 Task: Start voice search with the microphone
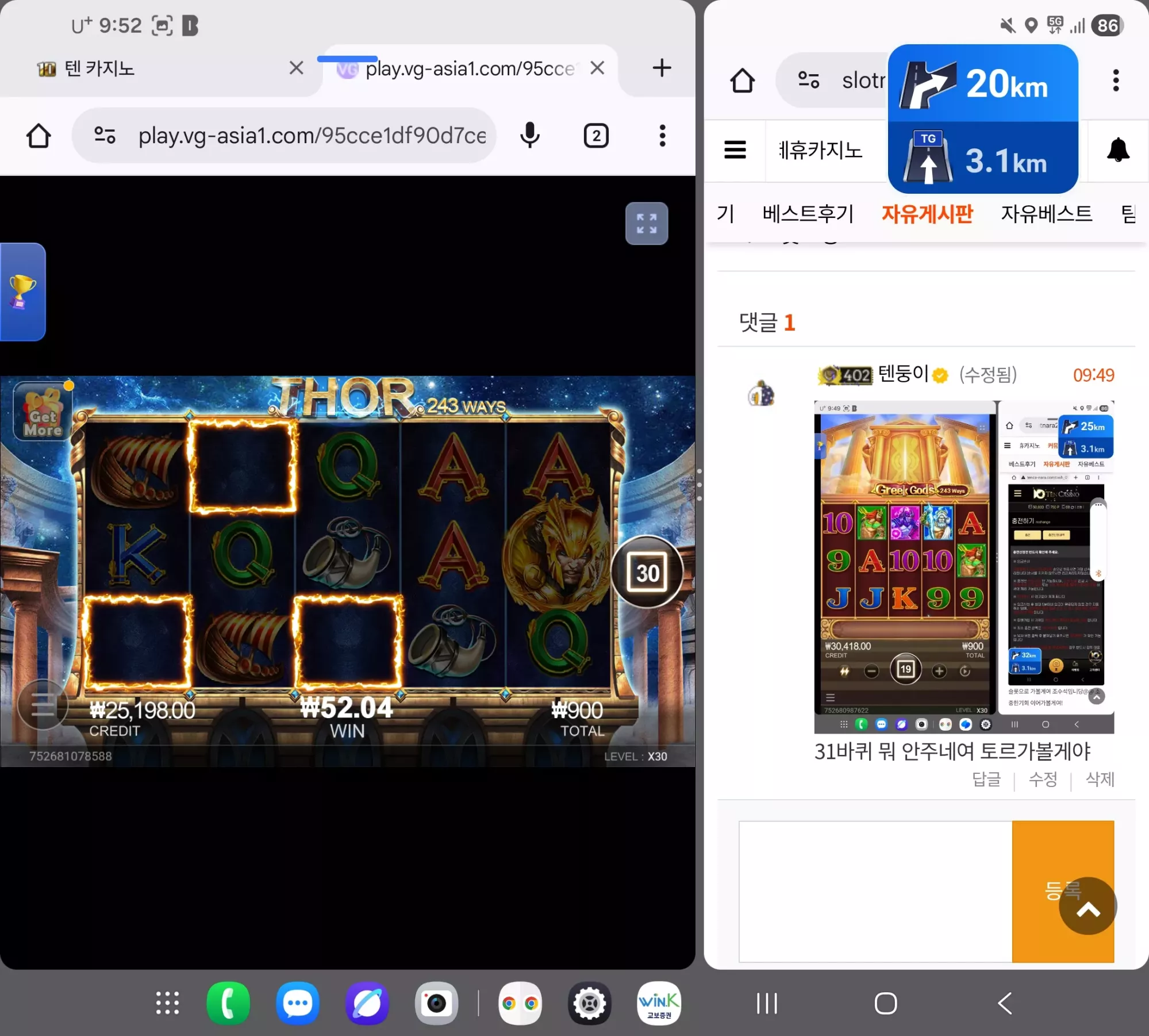(530, 136)
